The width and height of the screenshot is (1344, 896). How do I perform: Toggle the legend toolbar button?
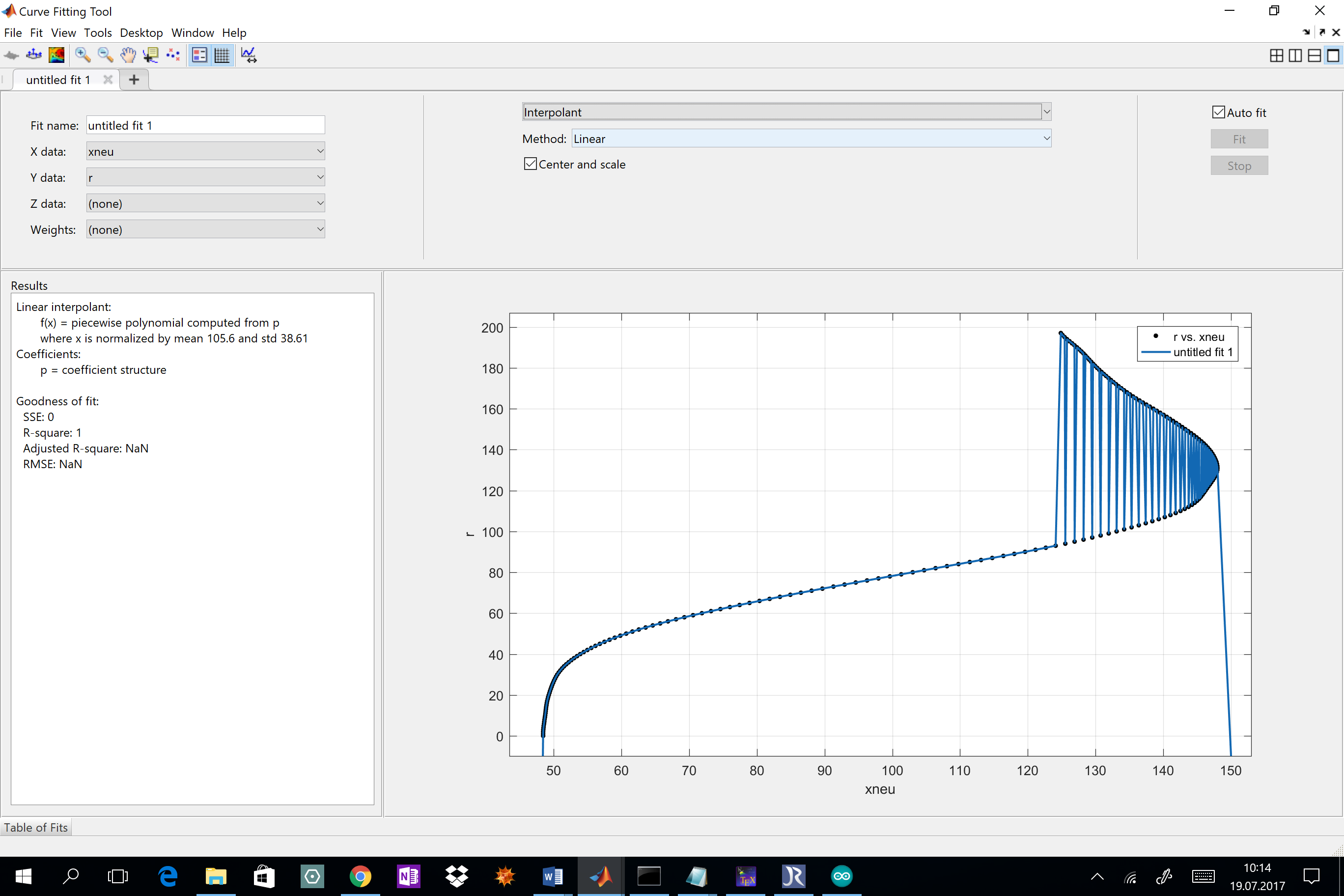coord(199,55)
